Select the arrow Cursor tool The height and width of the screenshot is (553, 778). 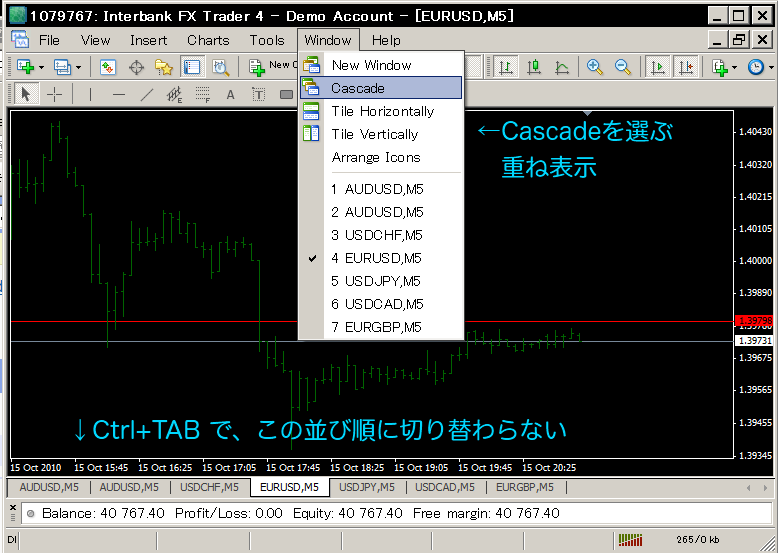25,94
